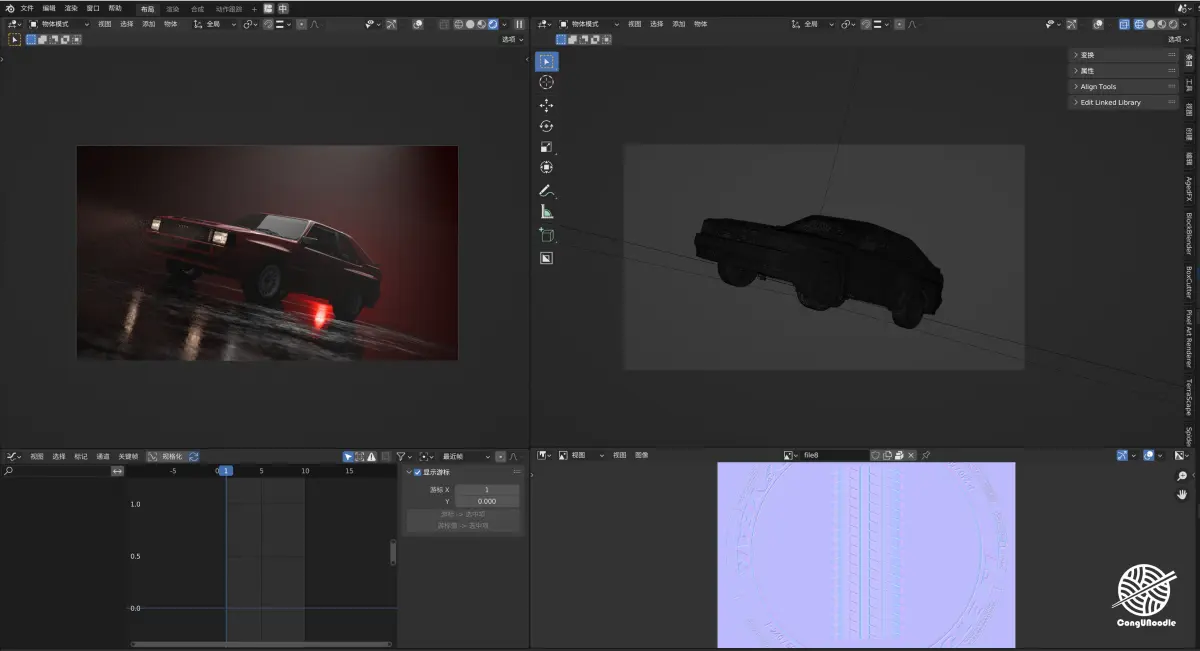Open 选项 options dropdown in left viewport

coord(513,39)
